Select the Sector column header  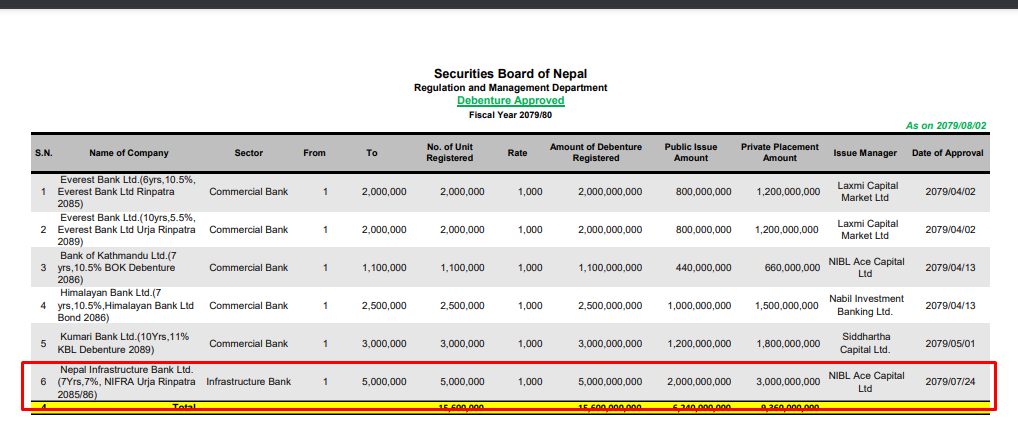[249, 153]
